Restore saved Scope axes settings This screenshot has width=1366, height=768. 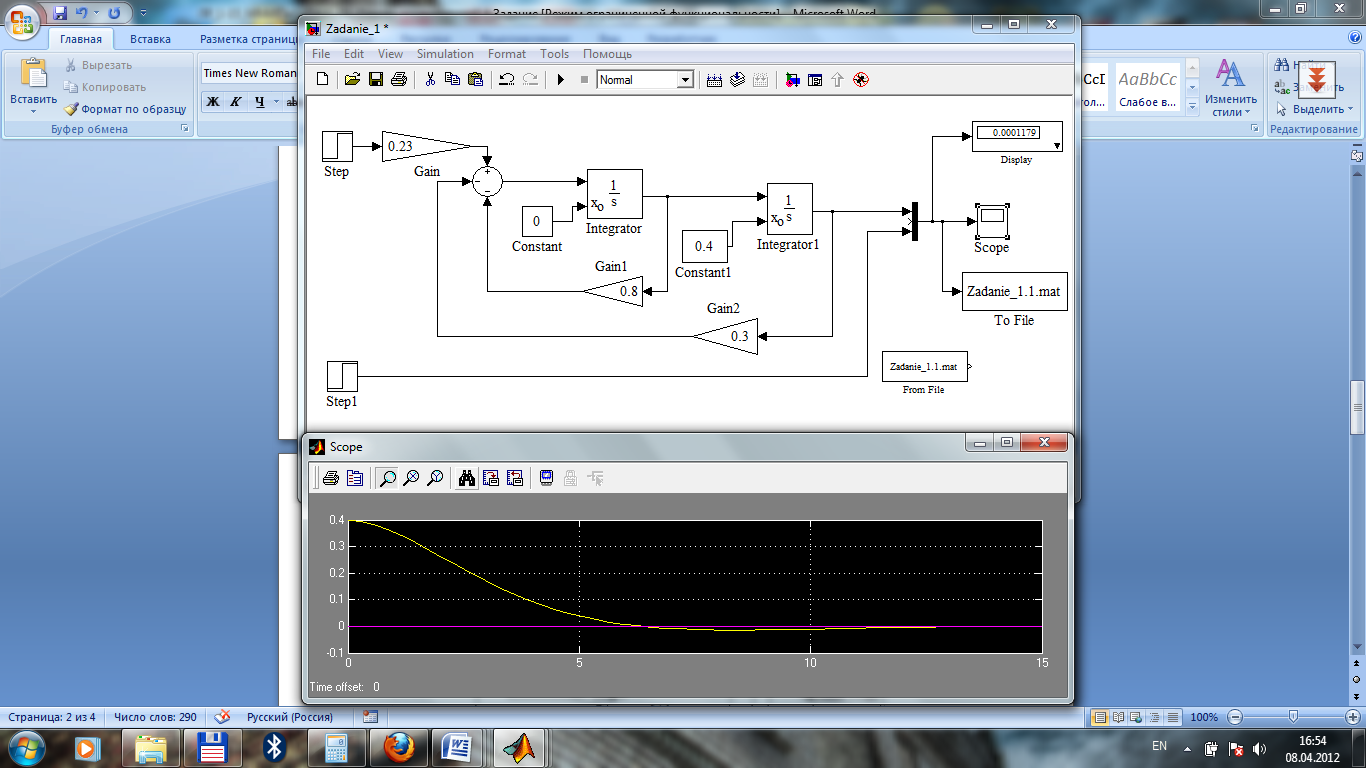point(515,478)
